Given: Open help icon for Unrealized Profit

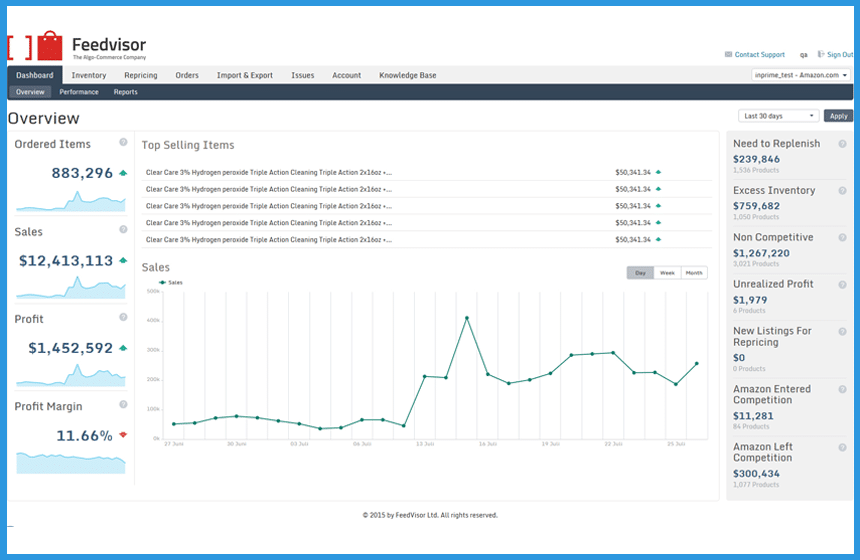Looking at the screenshot, I should pyautogui.click(x=842, y=285).
